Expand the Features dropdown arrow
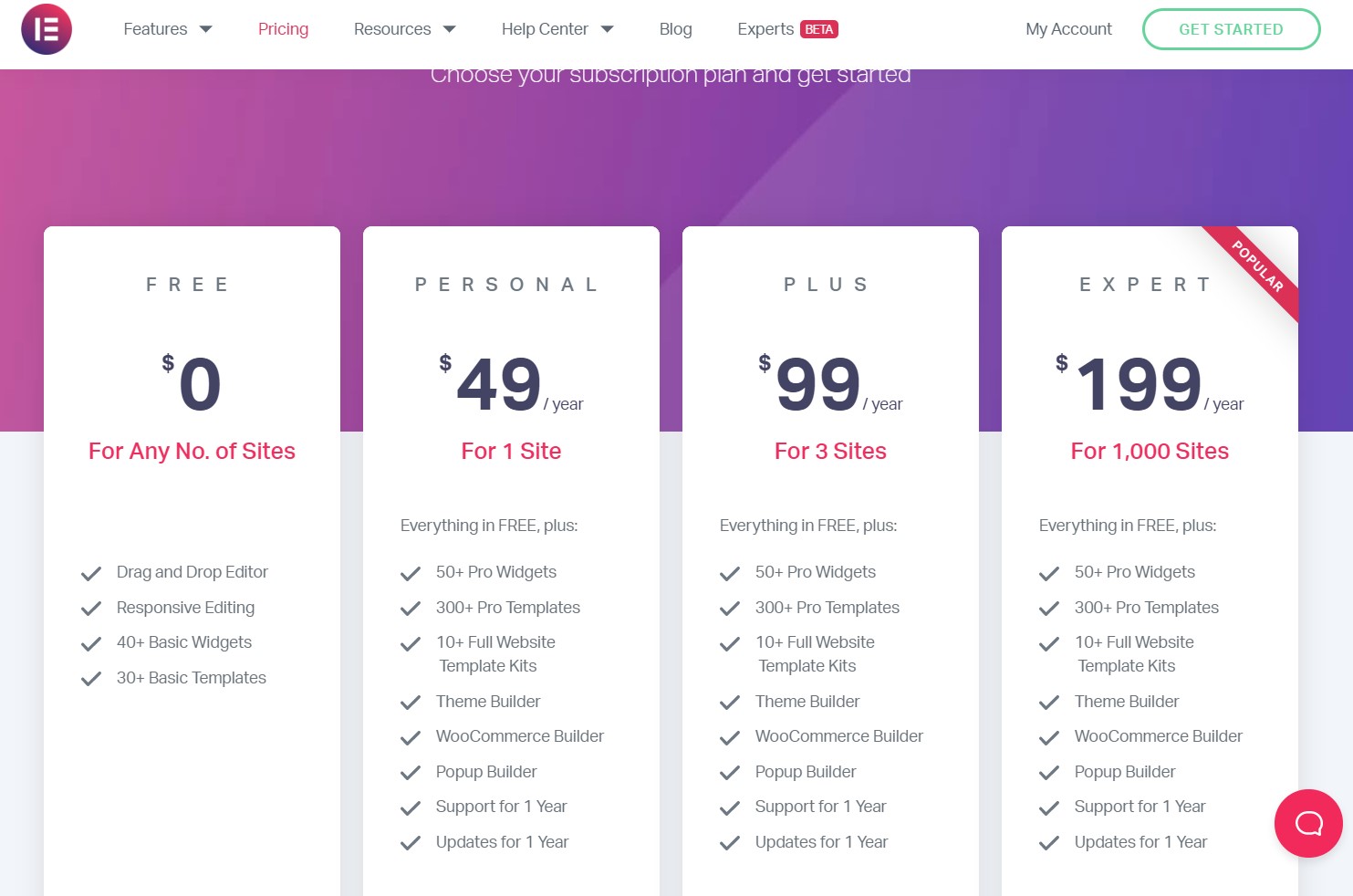The image size is (1353, 896). point(206,29)
